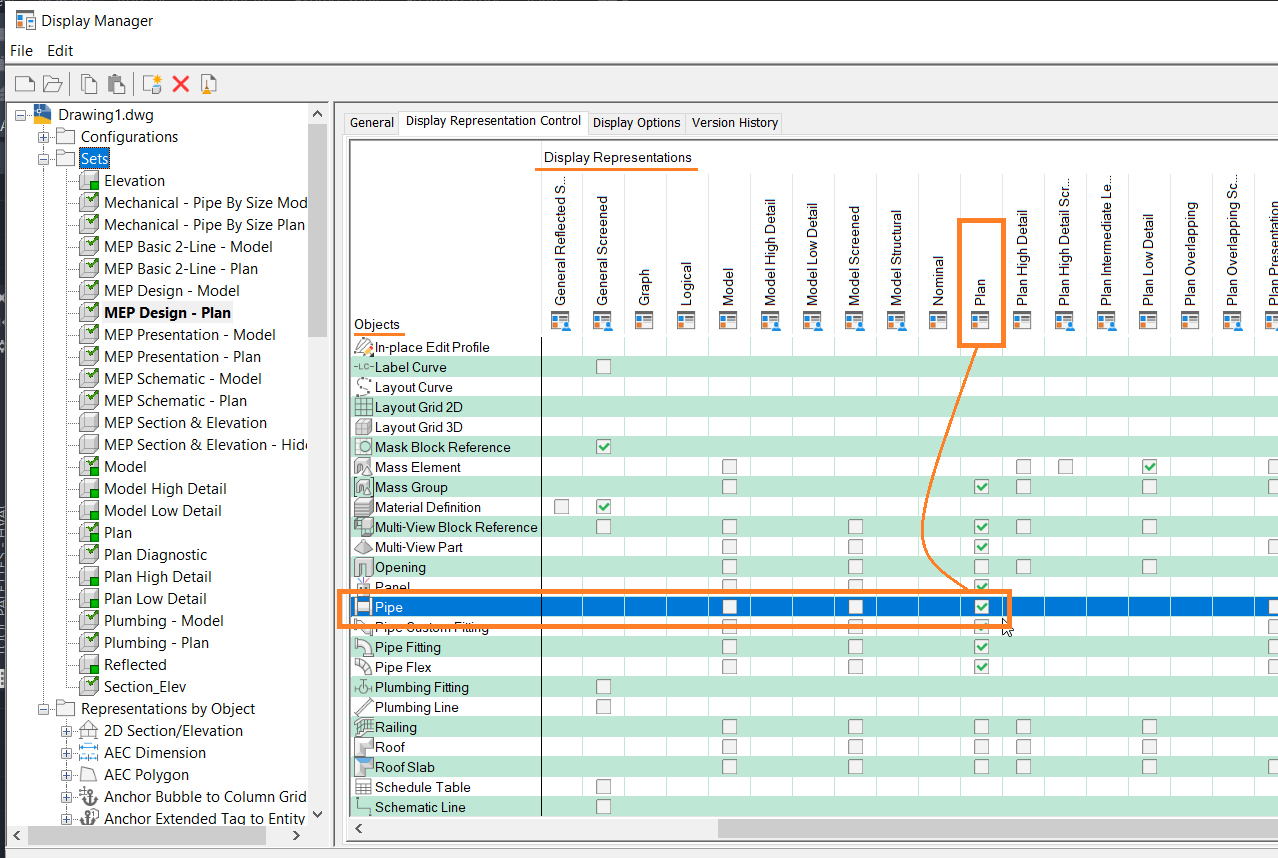This screenshot has height=858, width=1278.
Task: Click the tree panel vertical scrollbar
Action: tap(318, 232)
